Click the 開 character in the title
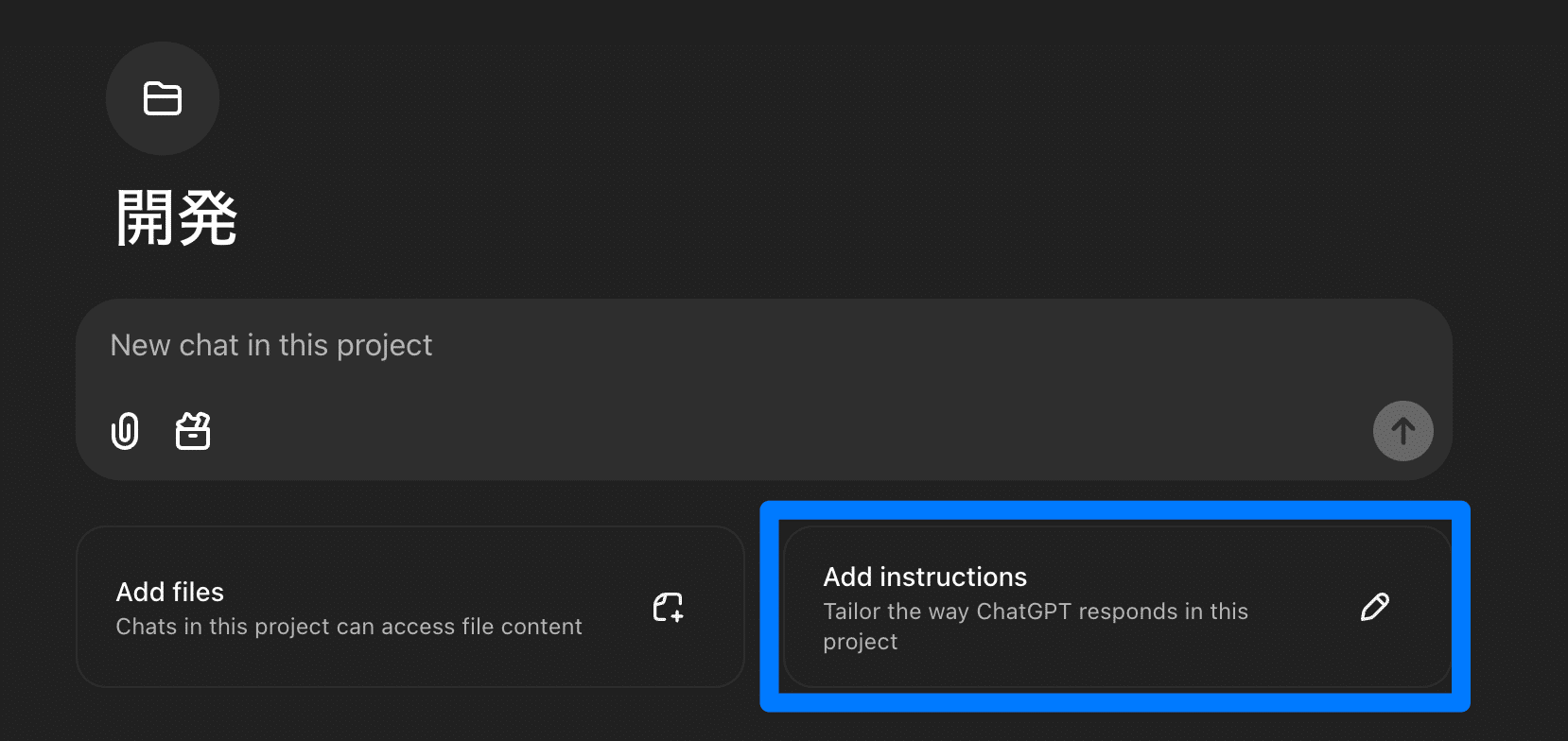The height and width of the screenshot is (741, 1568). coord(145,218)
